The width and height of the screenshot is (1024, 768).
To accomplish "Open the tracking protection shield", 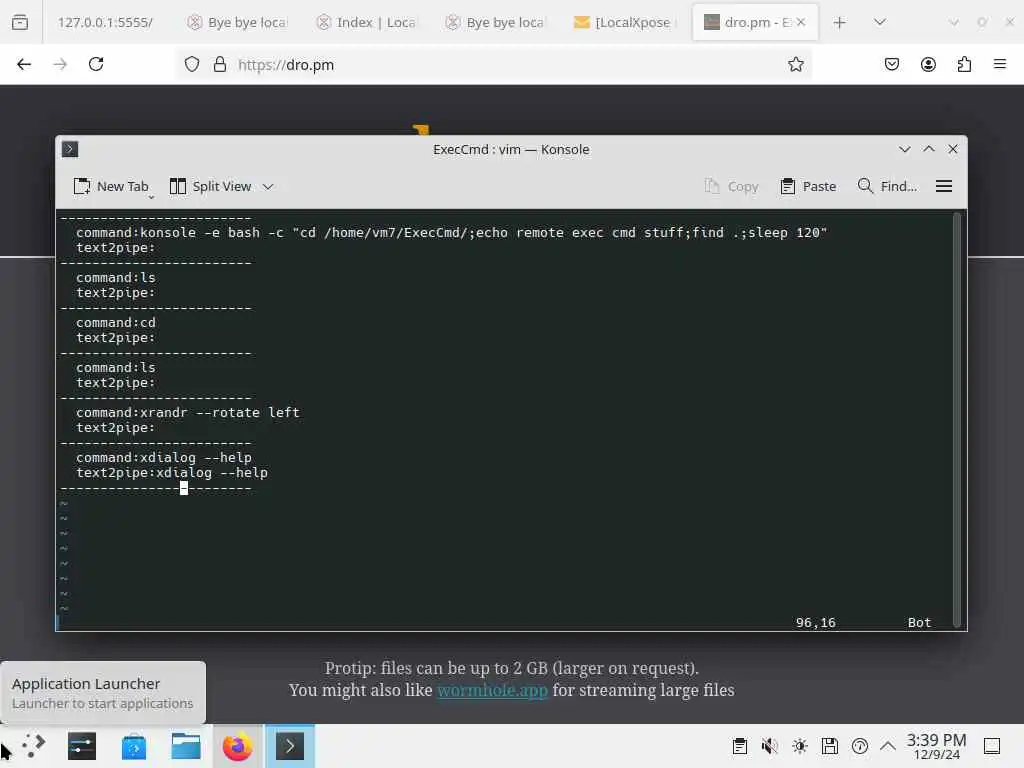I will (191, 64).
